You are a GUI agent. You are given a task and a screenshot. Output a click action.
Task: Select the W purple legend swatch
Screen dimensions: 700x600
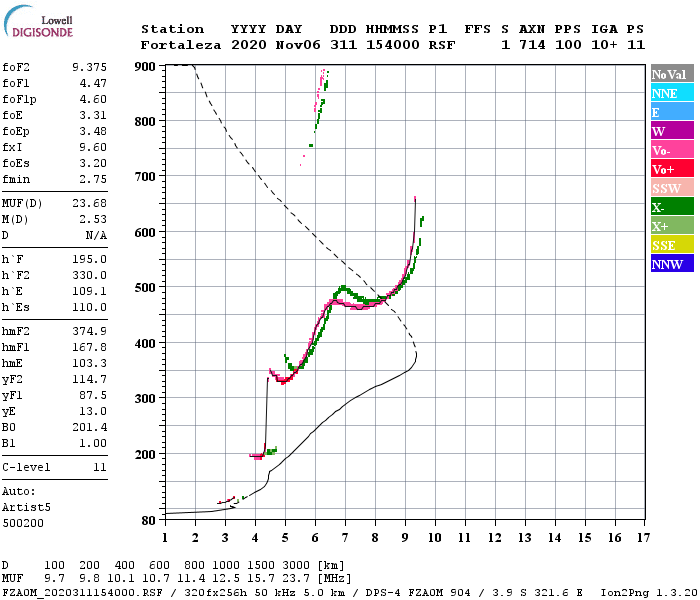672,131
